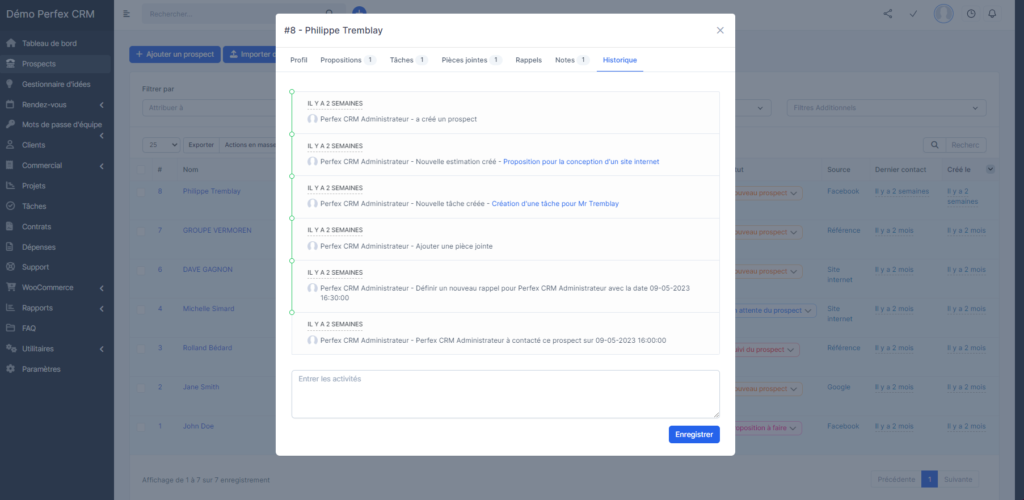Image resolution: width=1024 pixels, height=500 pixels.
Task: Open the share icon in the top bar
Action: (888, 14)
